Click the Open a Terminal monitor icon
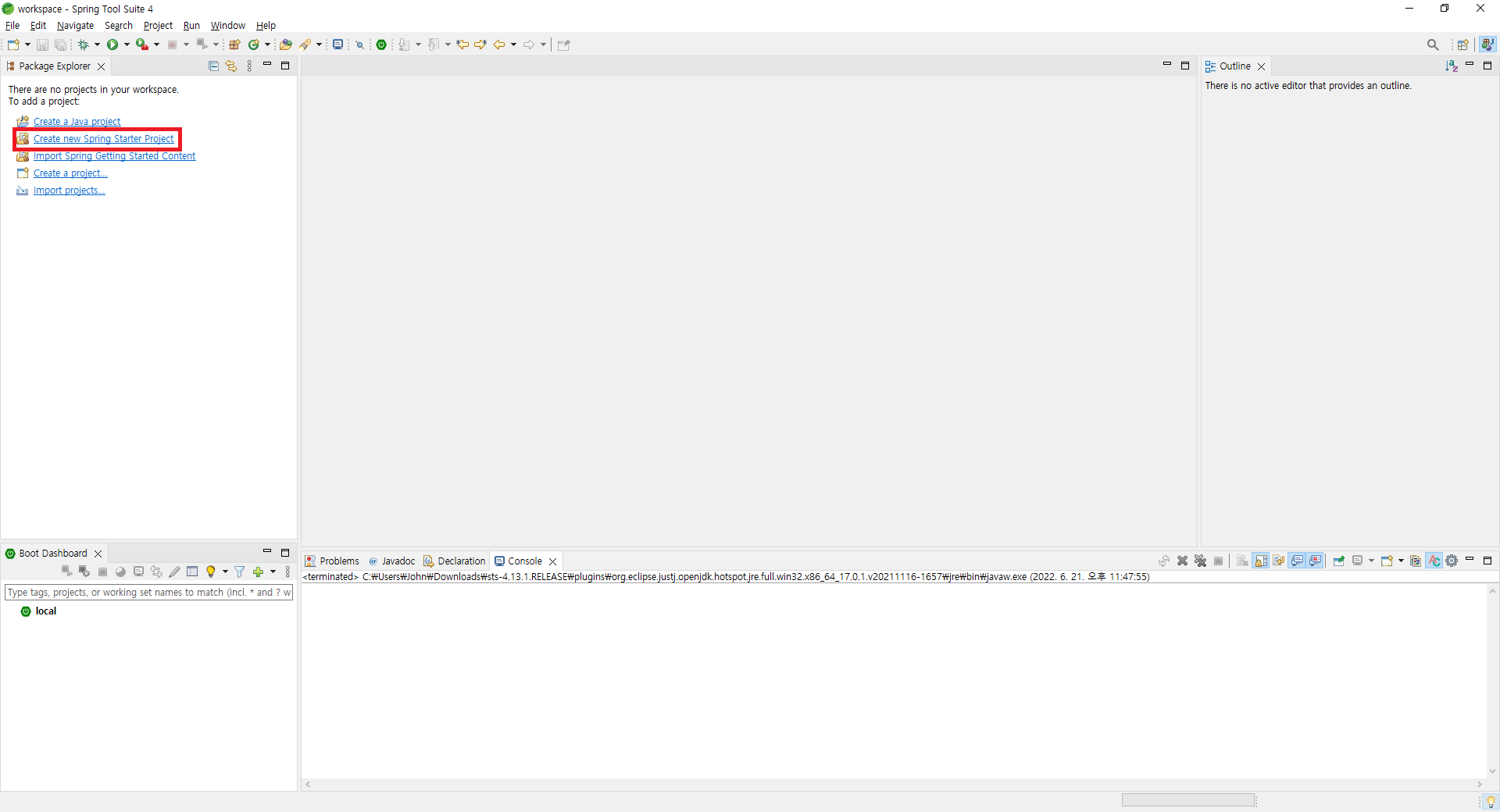Screen dimensions: 1500x812 [337, 45]
